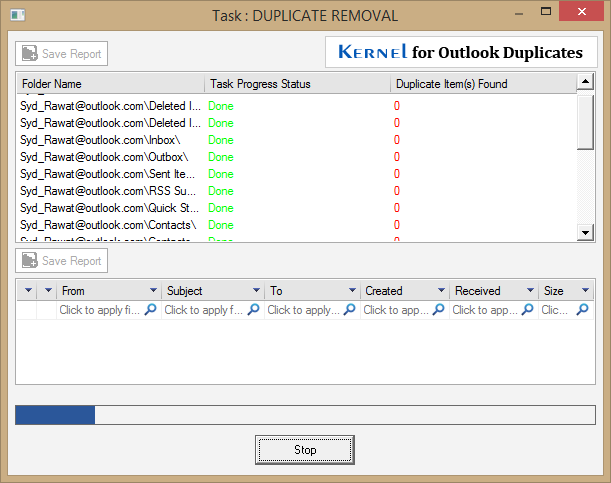Open the first narrow column dropdown arrow
611x483 pixels.
coord(28,290)
